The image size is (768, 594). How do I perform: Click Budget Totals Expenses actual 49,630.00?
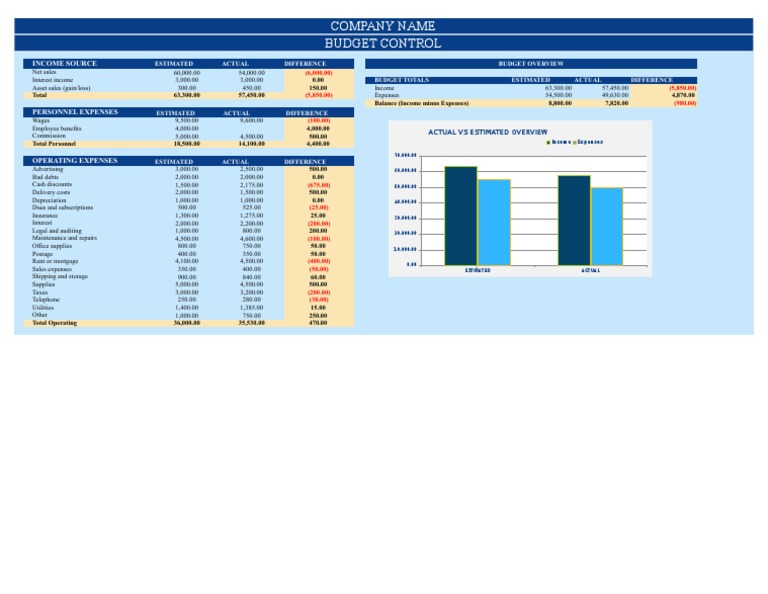click(615, 95)
